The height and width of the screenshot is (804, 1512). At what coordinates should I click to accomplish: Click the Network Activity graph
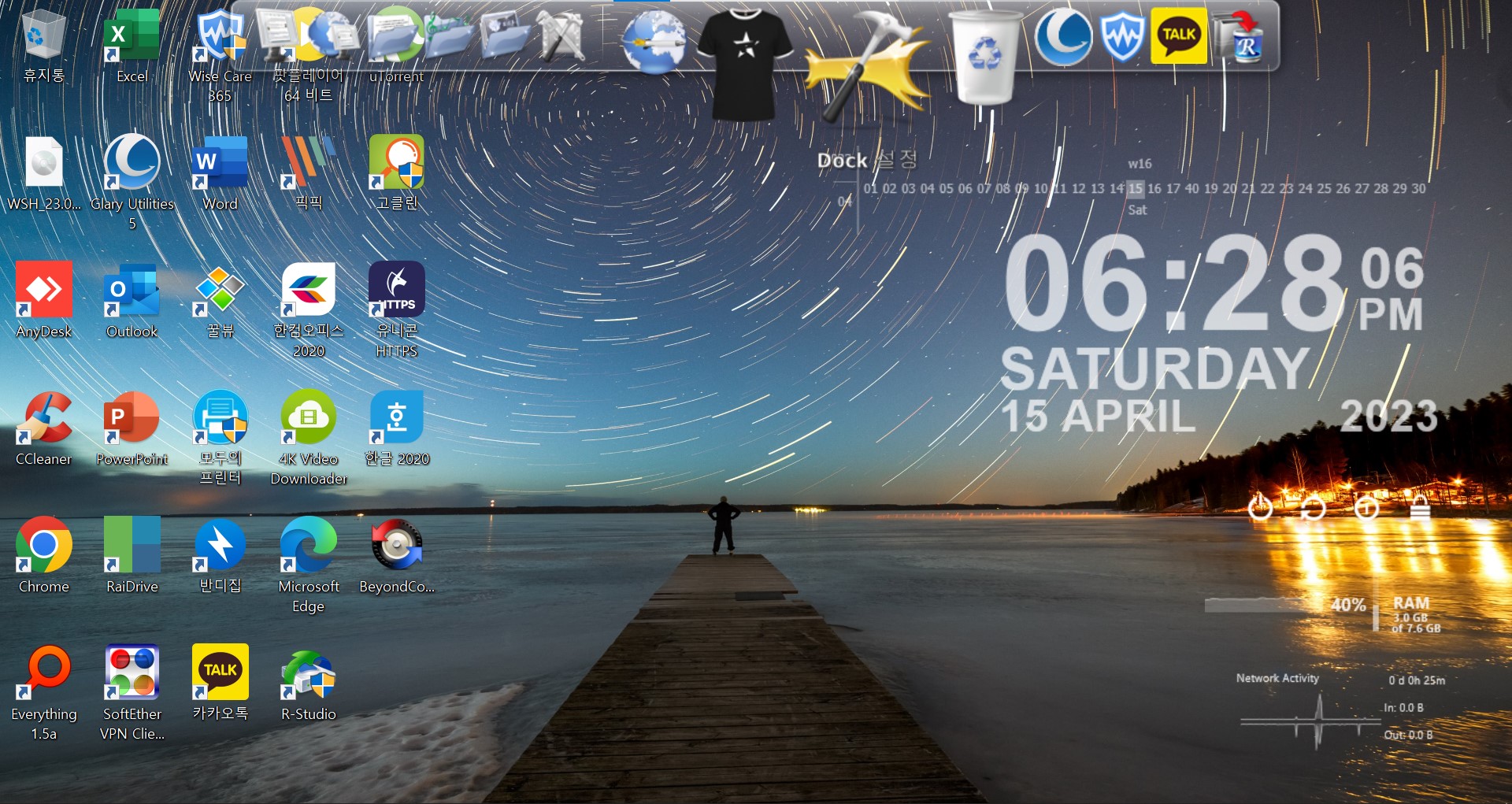[x=1310, y=720]
